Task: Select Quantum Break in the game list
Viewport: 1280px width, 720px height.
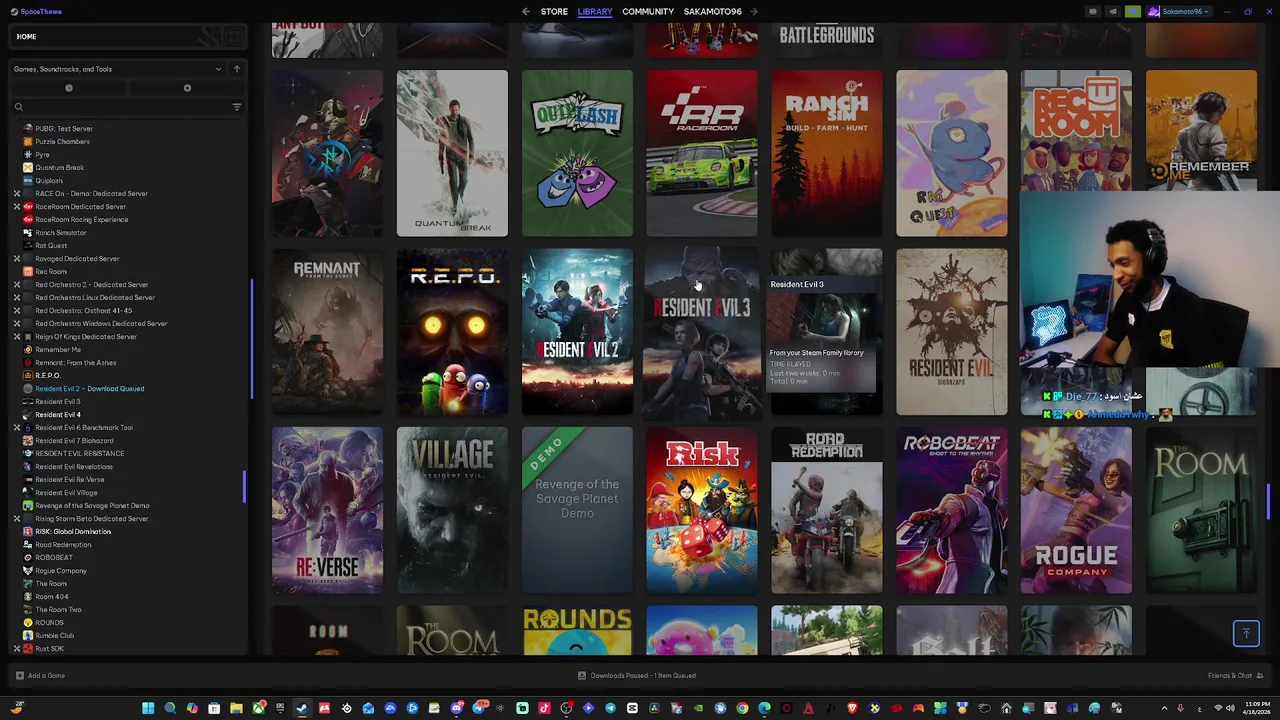Action: pyautogui.click(x=59, y=167)
